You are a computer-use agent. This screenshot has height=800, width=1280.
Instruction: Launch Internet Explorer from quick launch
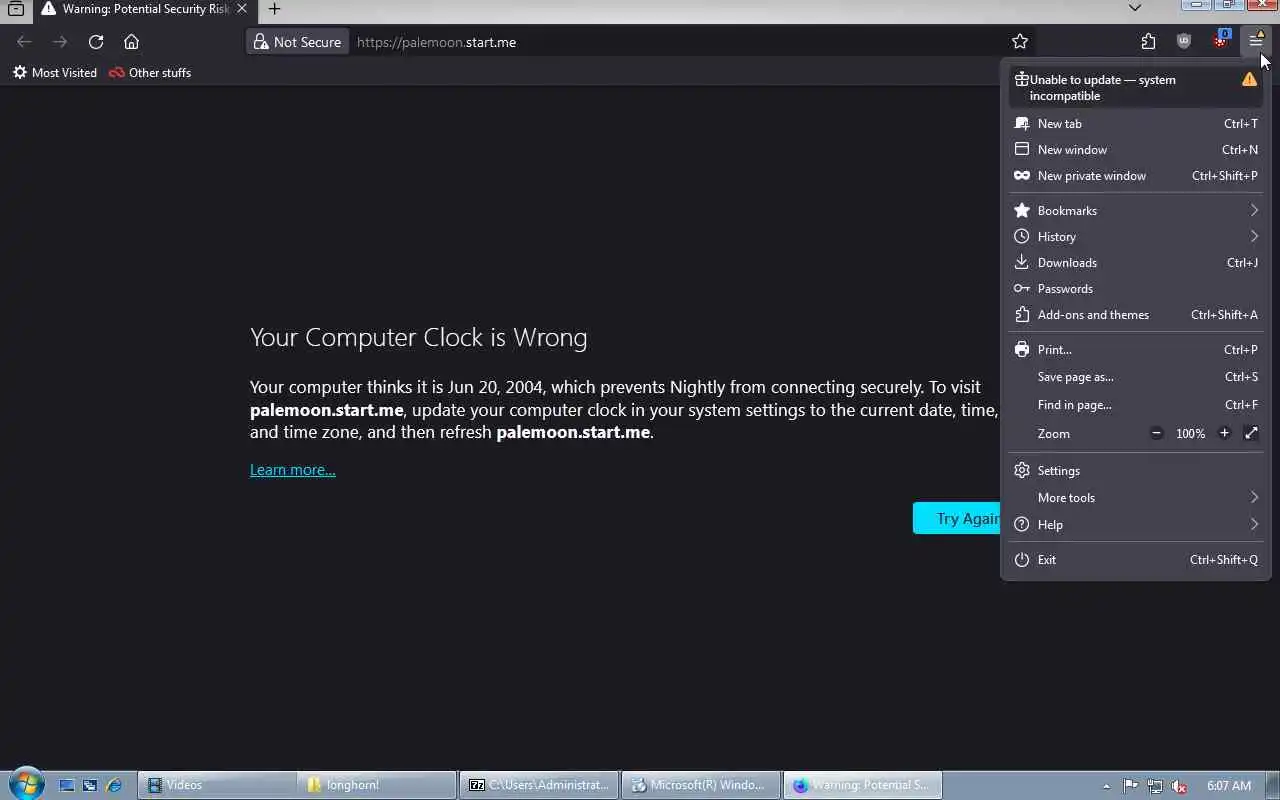114,785
